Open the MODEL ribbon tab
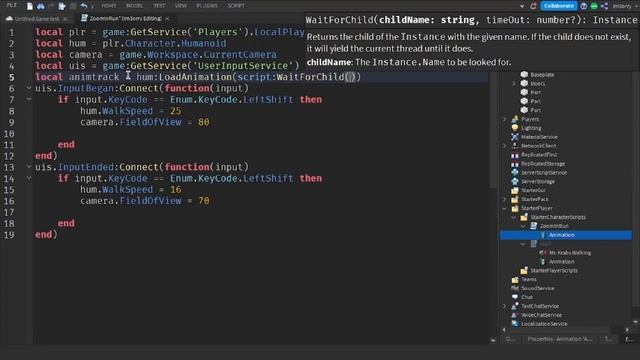This screenshot has height=360, width=640. 134,6
